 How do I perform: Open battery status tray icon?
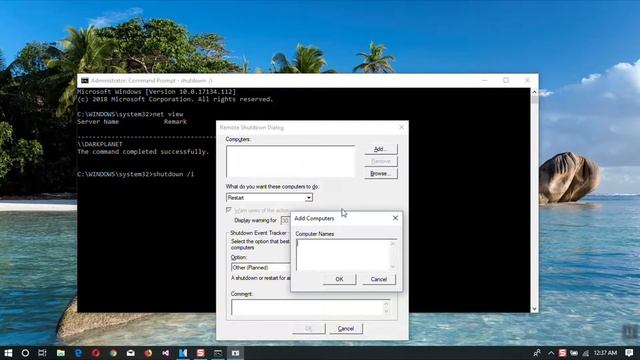(574, 353)
